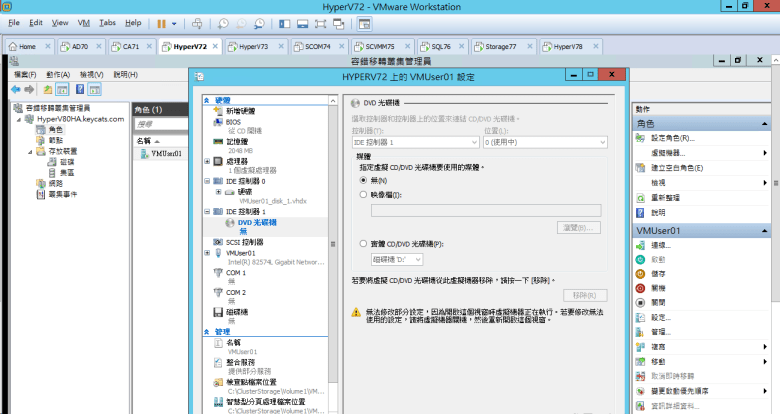The width and height of the screenshot is (780, 414).
Task: Select the 無(N) media radio button
Action: [x=362, y=179]
